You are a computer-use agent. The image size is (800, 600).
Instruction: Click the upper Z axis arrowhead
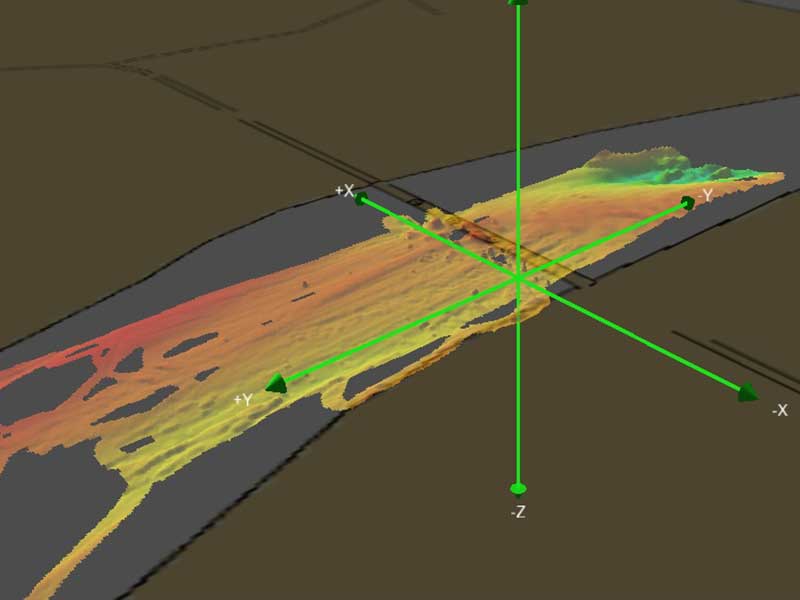point(518,3)
